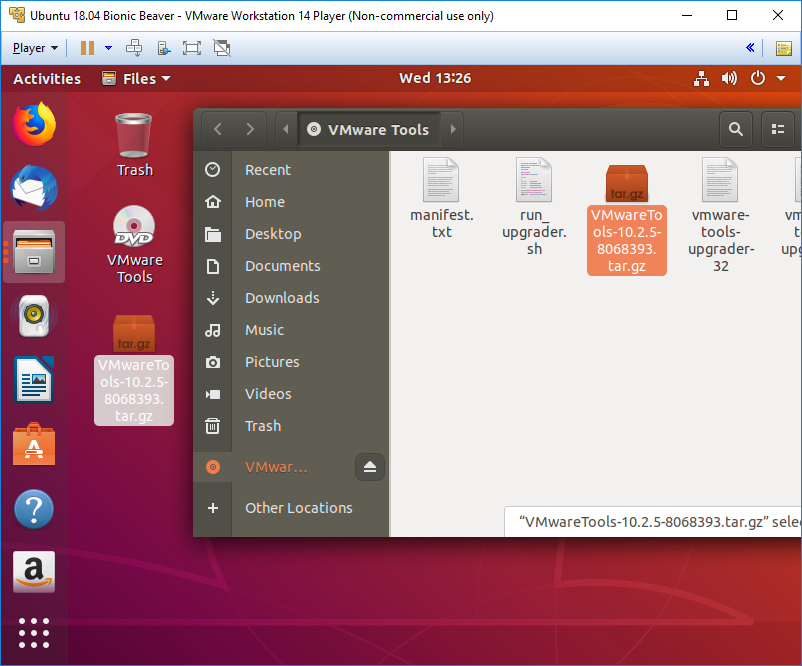Open search in the Files window
The image size is (802, 666).
coord(736,129)
